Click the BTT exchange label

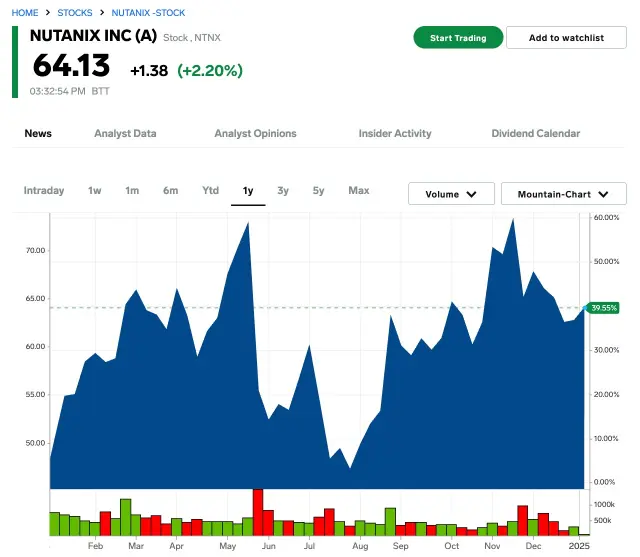click(x=100, y=91)
